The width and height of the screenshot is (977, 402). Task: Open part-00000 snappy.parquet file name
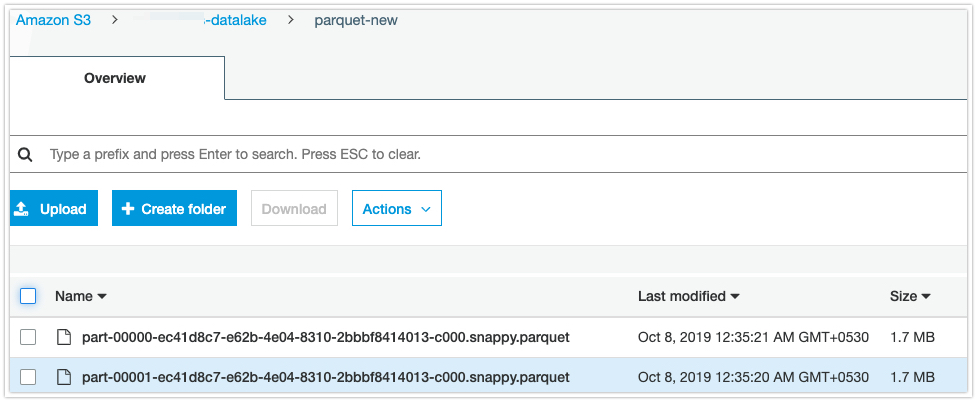click(x=326, y=338)
